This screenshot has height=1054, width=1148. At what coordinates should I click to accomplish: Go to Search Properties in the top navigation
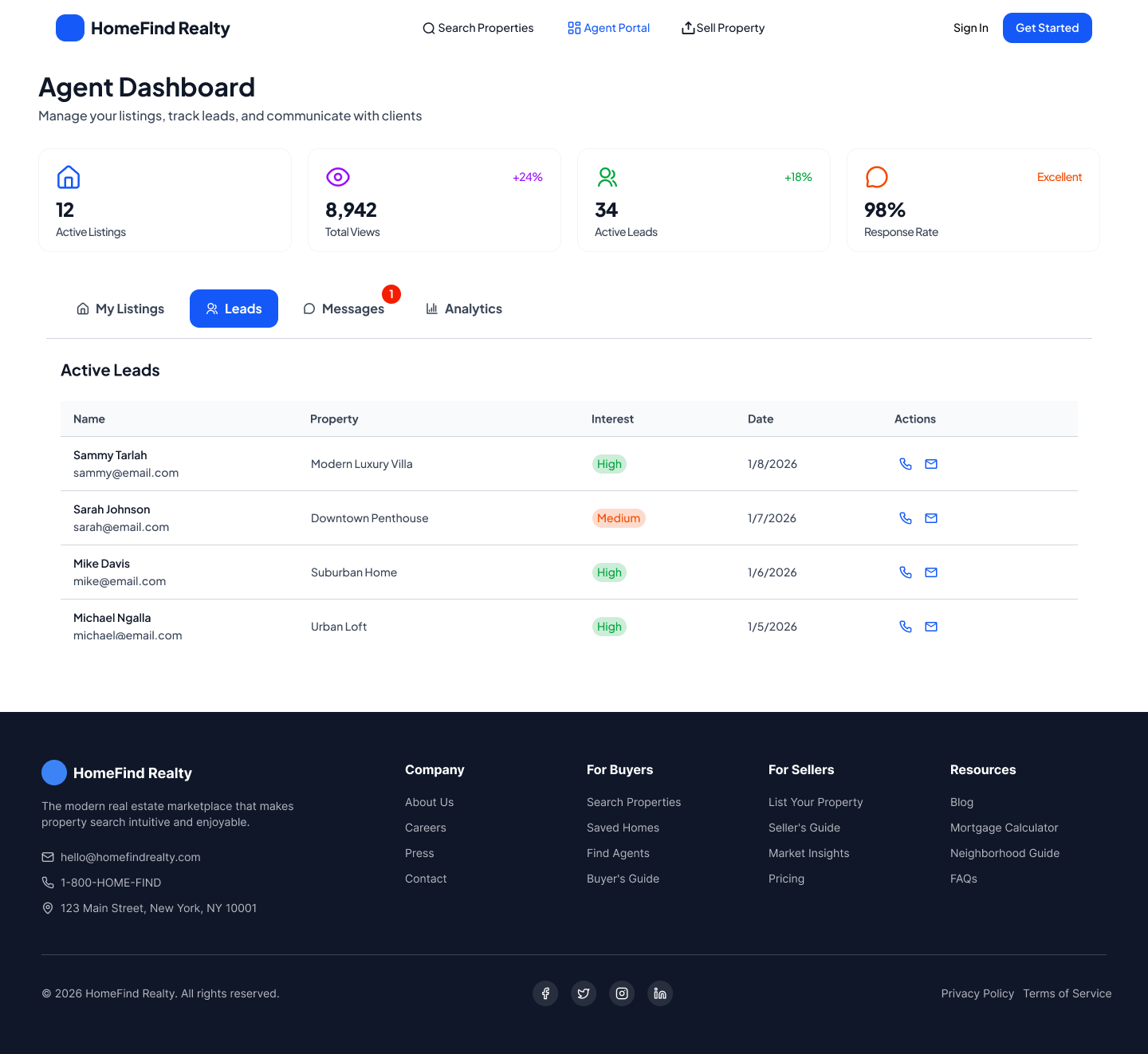[478, 28]
